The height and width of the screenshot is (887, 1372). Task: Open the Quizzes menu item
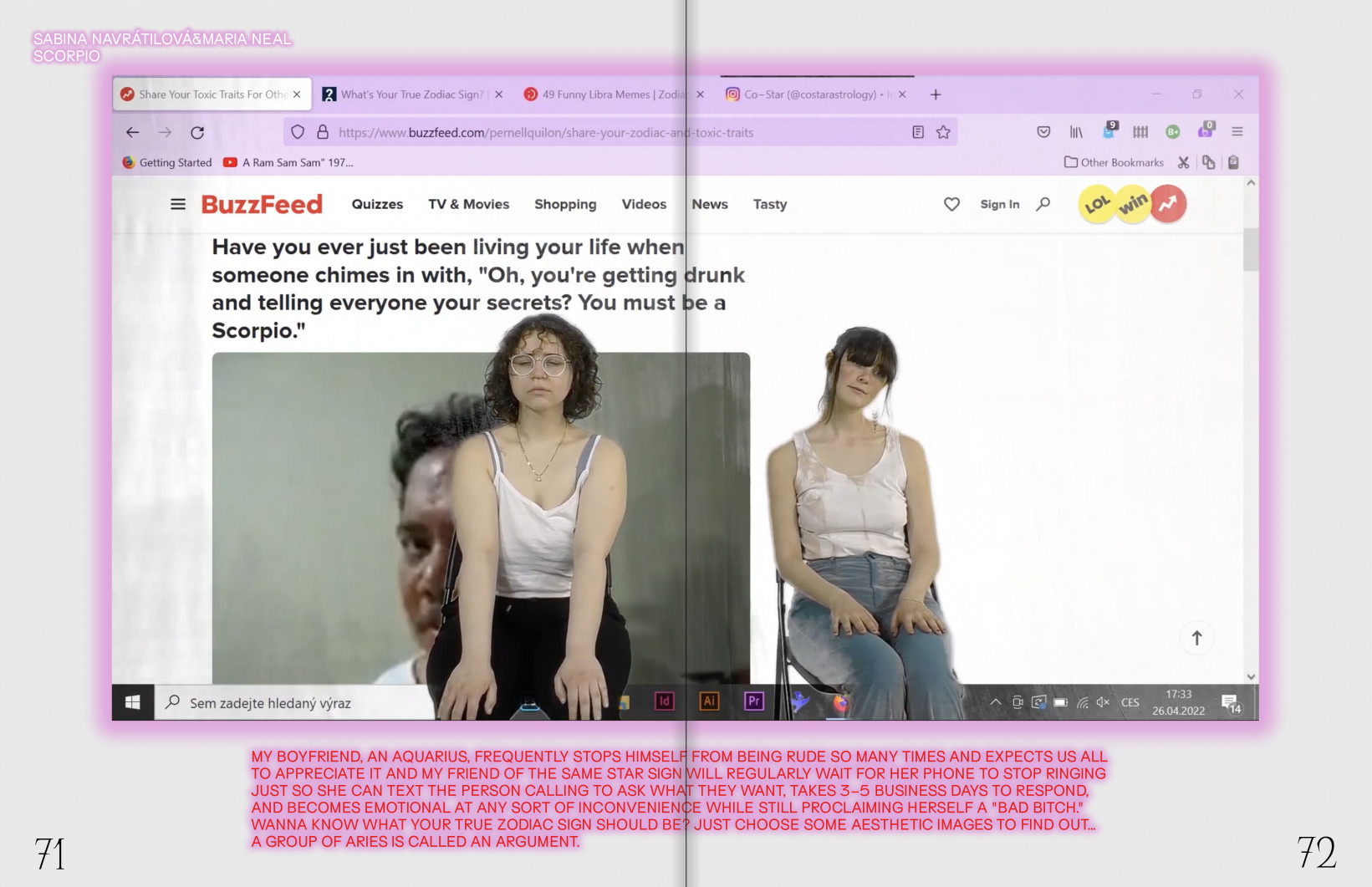point(377,204)
